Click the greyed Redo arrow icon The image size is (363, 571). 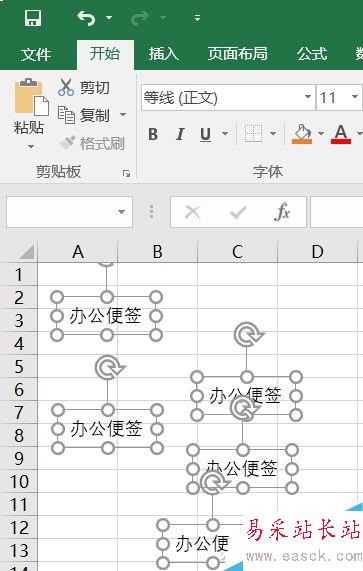[140, 18]
